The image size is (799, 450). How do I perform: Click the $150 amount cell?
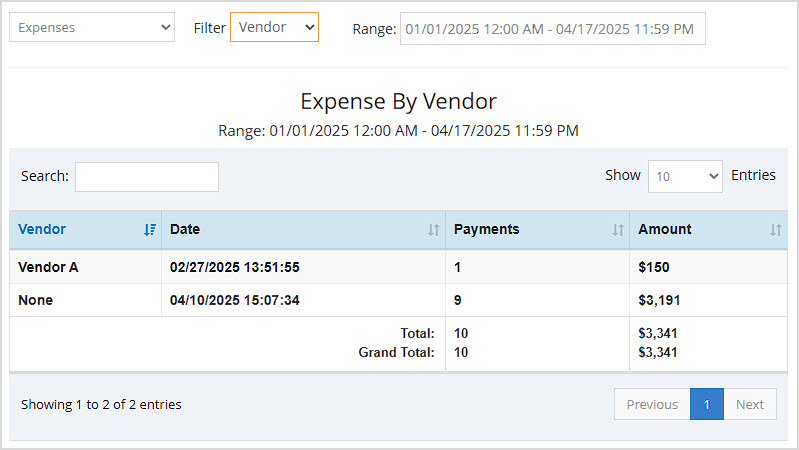pos(708,267)
